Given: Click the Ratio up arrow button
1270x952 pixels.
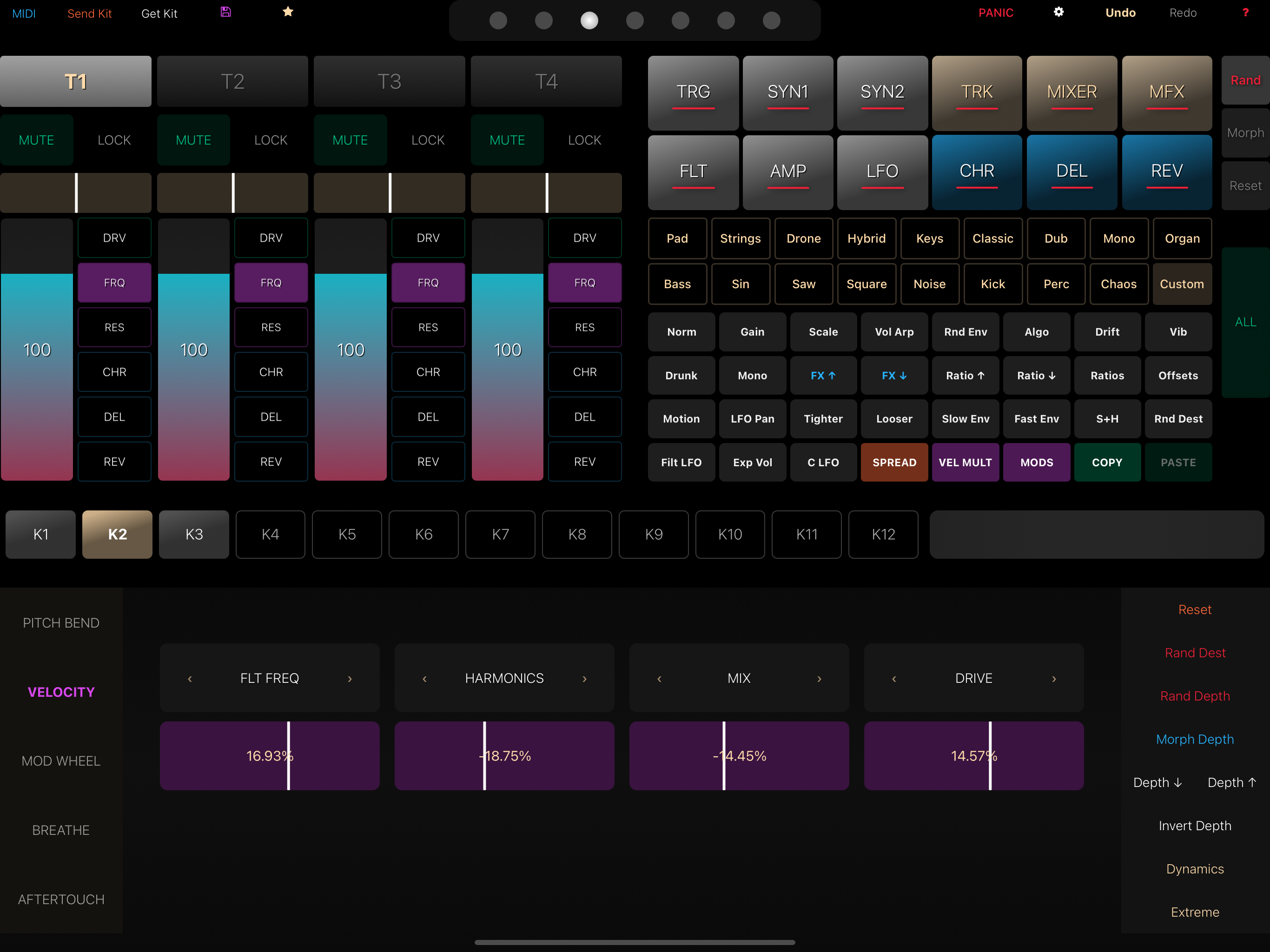Looking at the screenshot, I should (x=965, y=376).
